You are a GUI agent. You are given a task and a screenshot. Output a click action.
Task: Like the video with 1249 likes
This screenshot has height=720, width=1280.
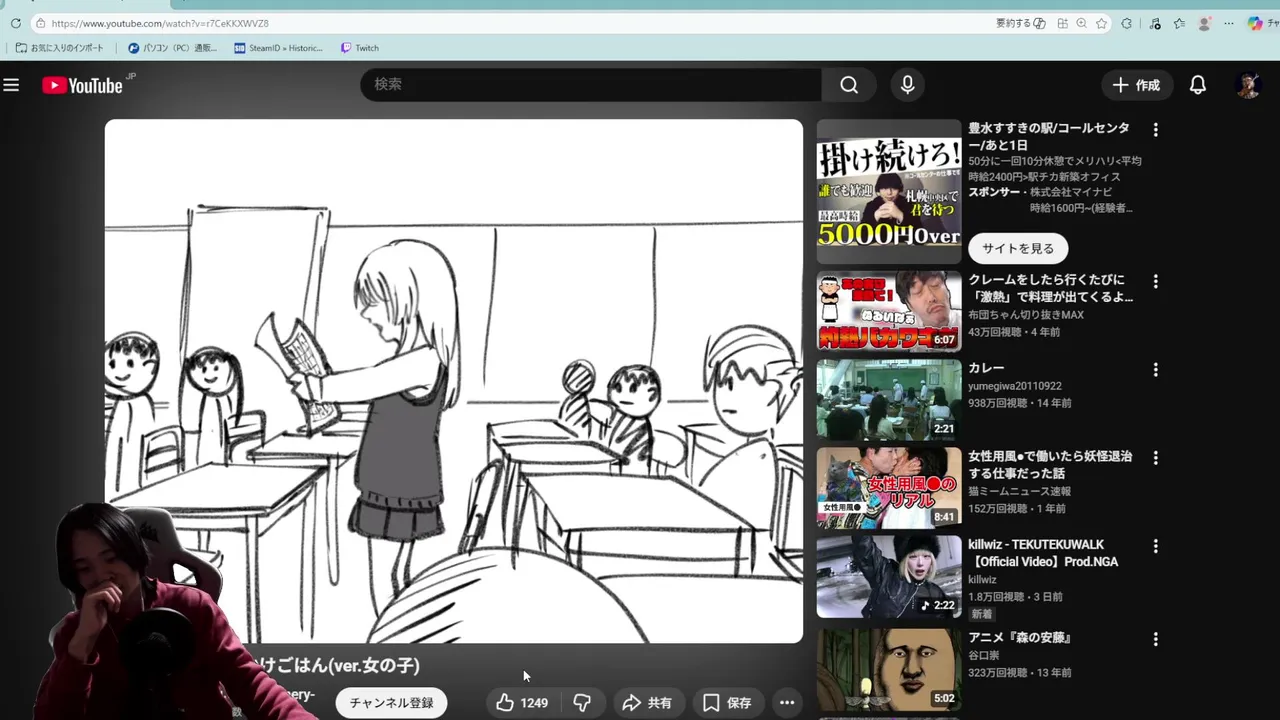[523, 703]
